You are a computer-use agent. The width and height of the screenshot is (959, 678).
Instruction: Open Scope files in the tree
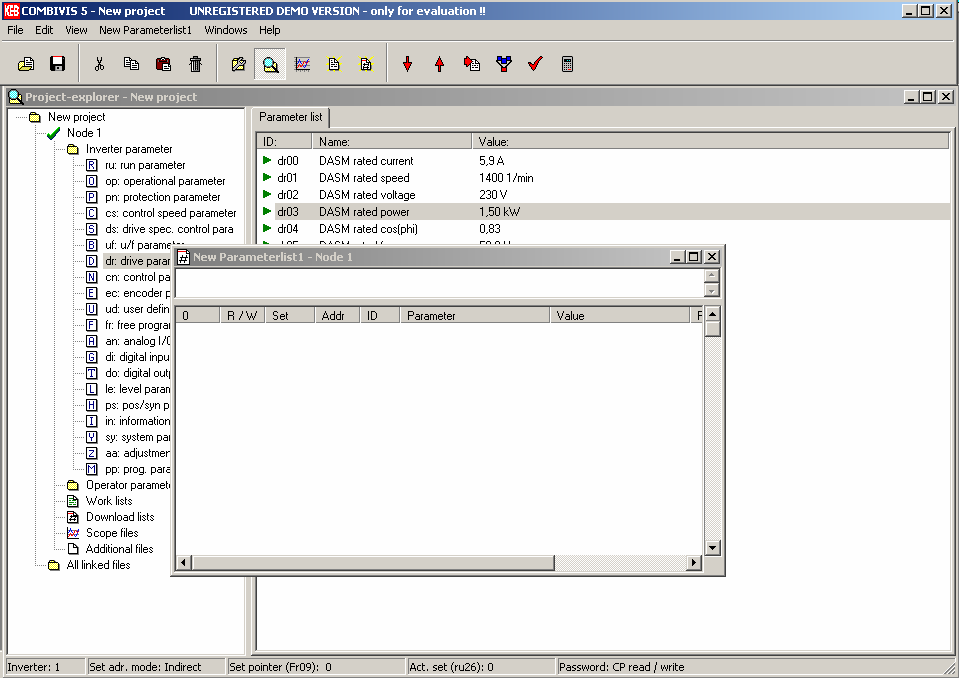tap(112, 532)
